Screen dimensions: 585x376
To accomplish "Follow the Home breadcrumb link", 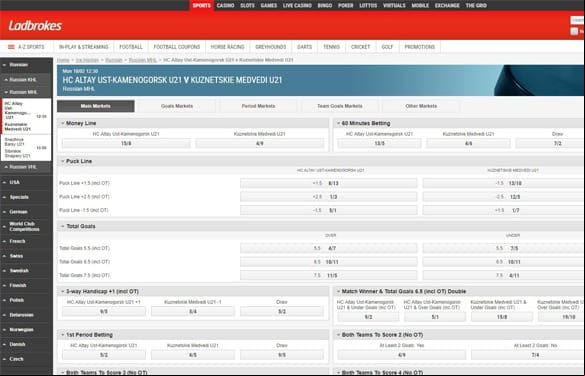I will tap(63, 60).
